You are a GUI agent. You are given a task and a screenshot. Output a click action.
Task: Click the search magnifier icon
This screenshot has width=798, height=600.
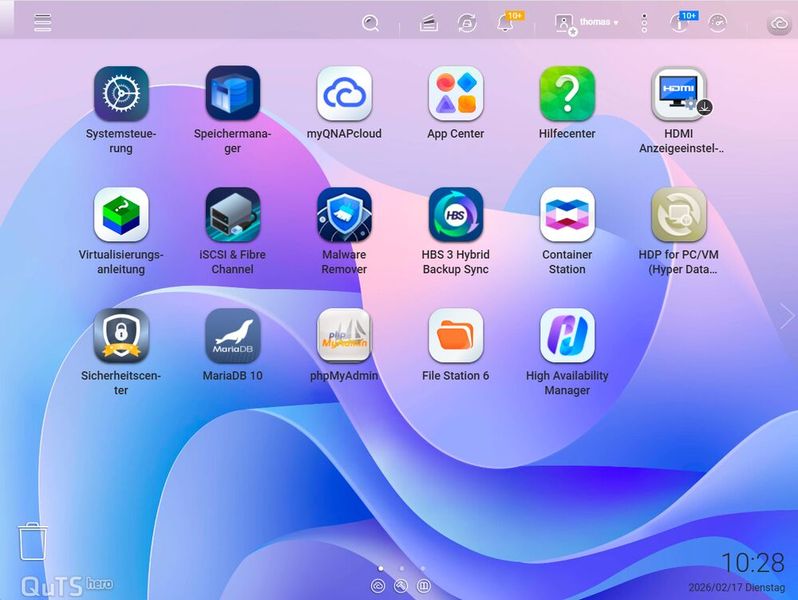click(370, 23)
